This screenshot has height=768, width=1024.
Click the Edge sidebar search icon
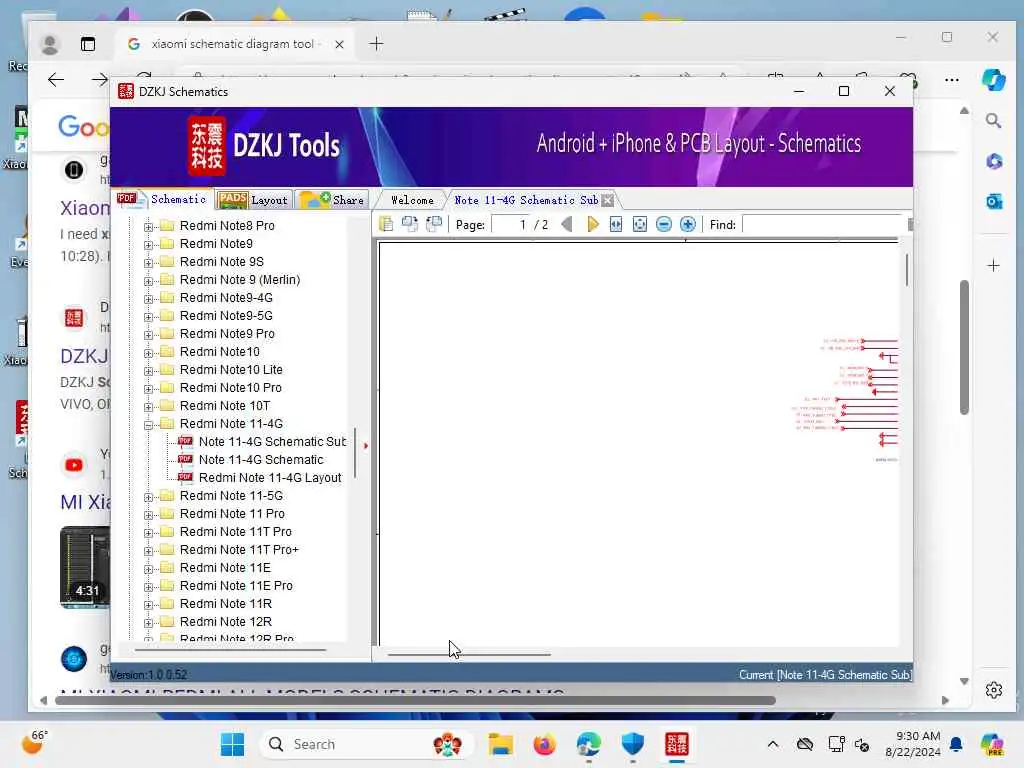[993, 120]
